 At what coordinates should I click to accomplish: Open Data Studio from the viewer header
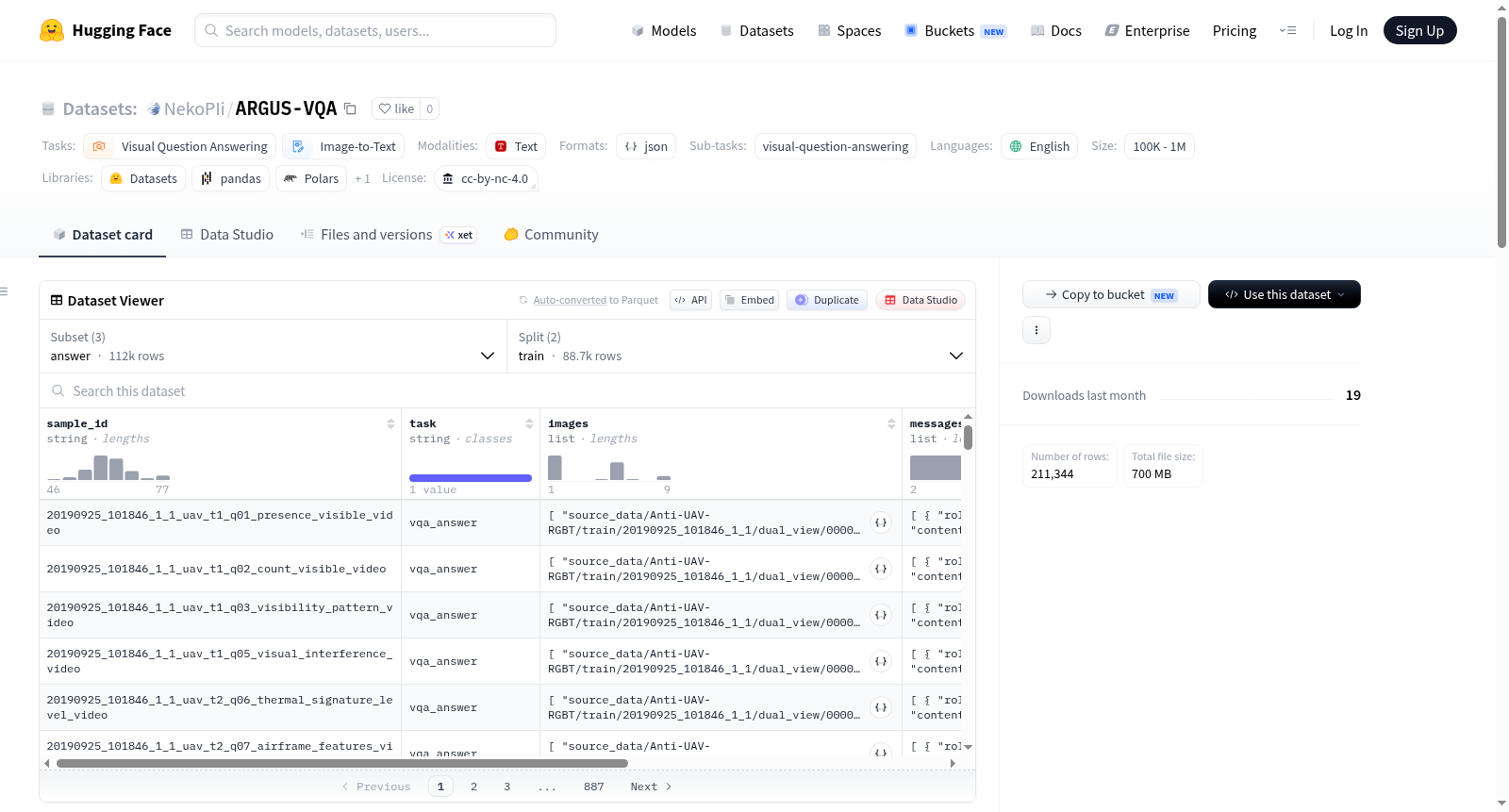(920, 300)
